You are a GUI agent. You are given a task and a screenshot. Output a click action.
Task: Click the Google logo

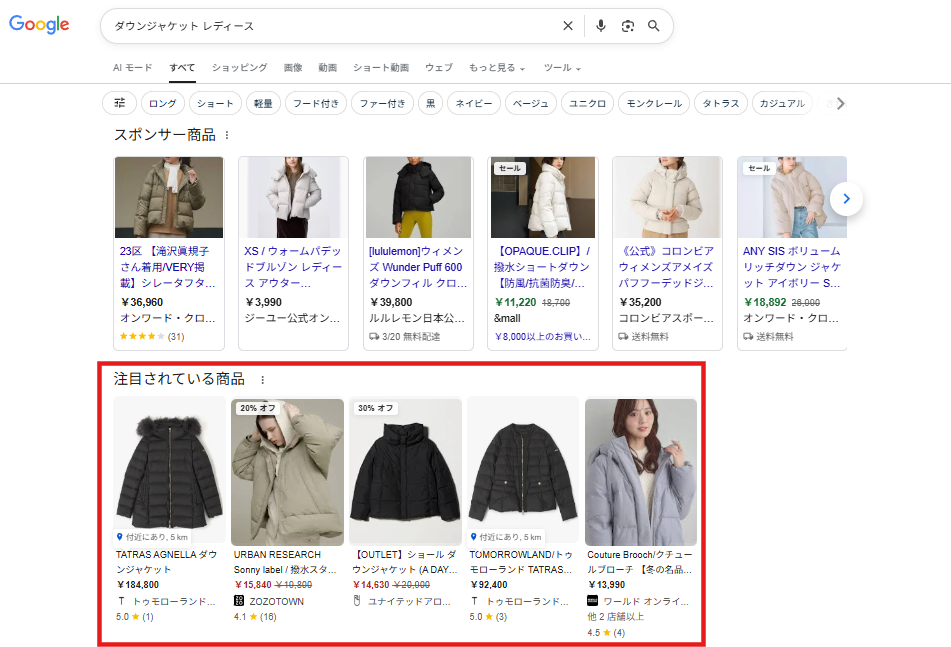[38, 24]
